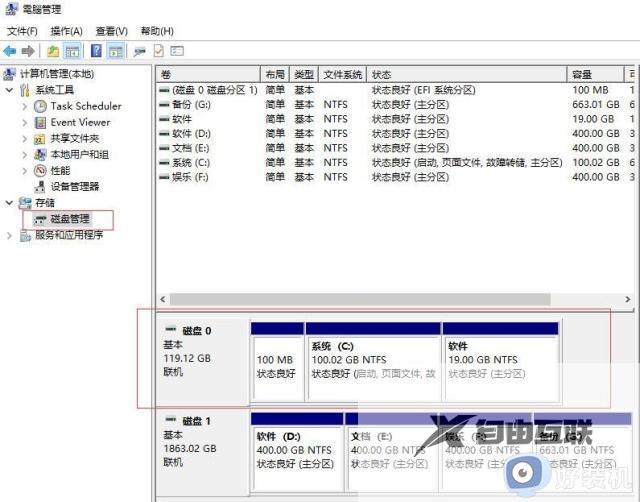Click the 设备管理器 device icon
640x502 pixels.
40,187
